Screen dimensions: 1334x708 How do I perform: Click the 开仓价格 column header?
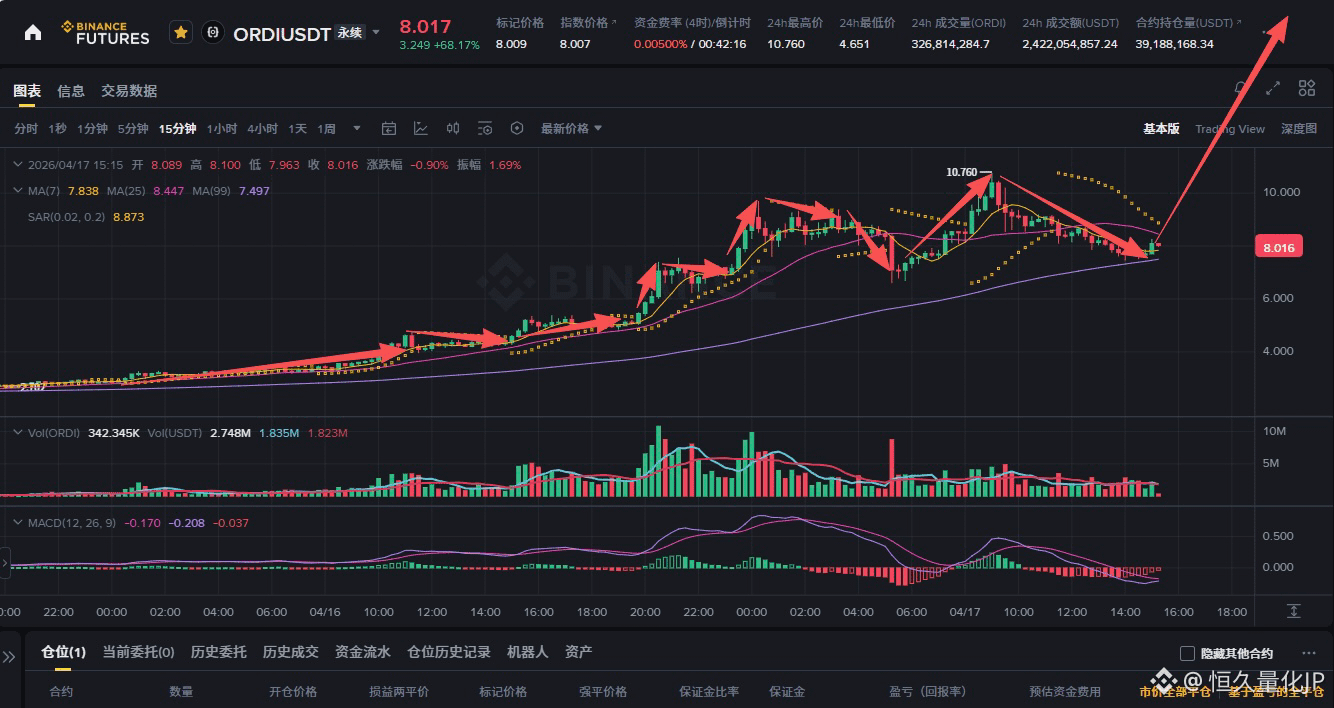coord(293,691)
